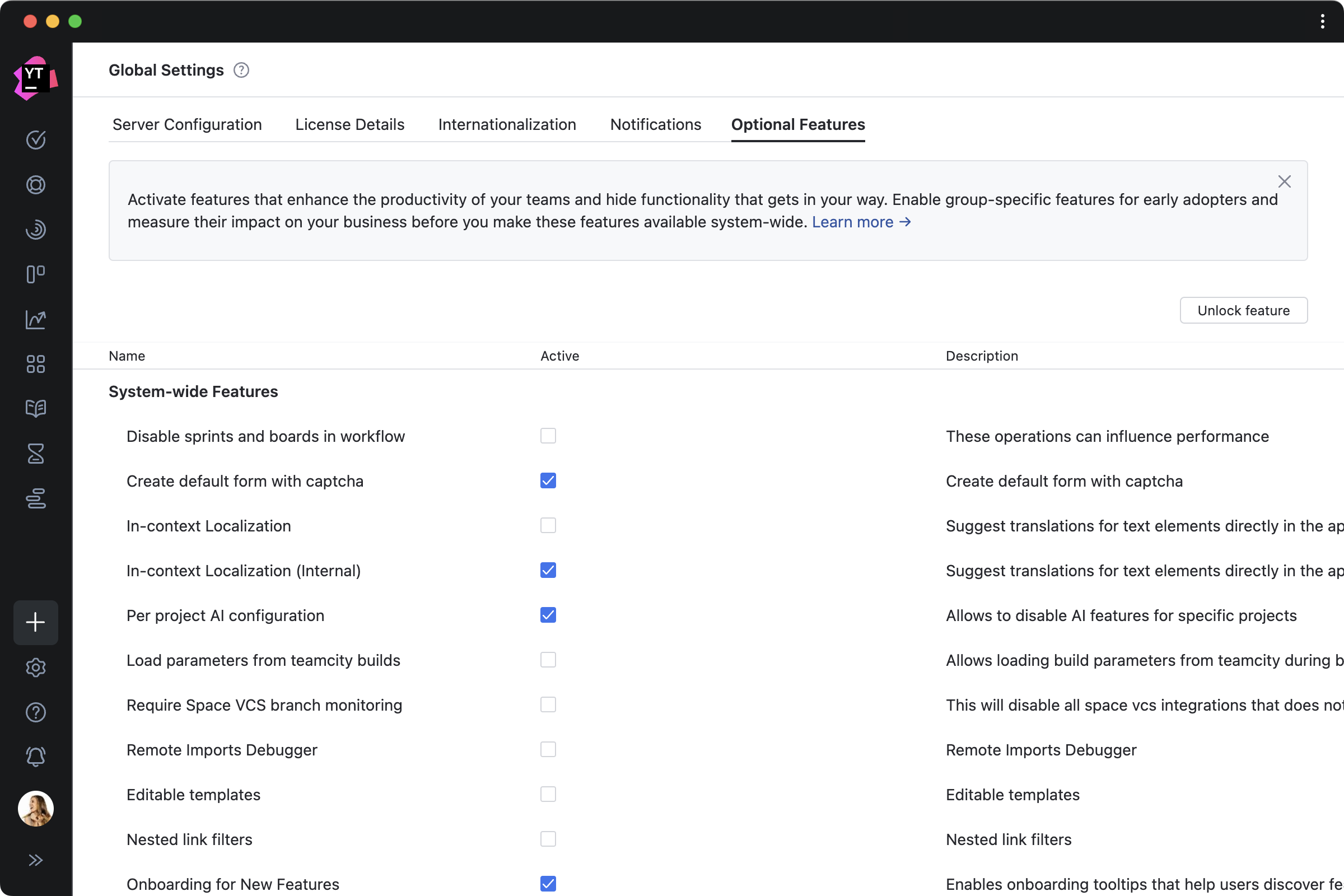Open Agile Boards from the sidebar

(36, 274)
